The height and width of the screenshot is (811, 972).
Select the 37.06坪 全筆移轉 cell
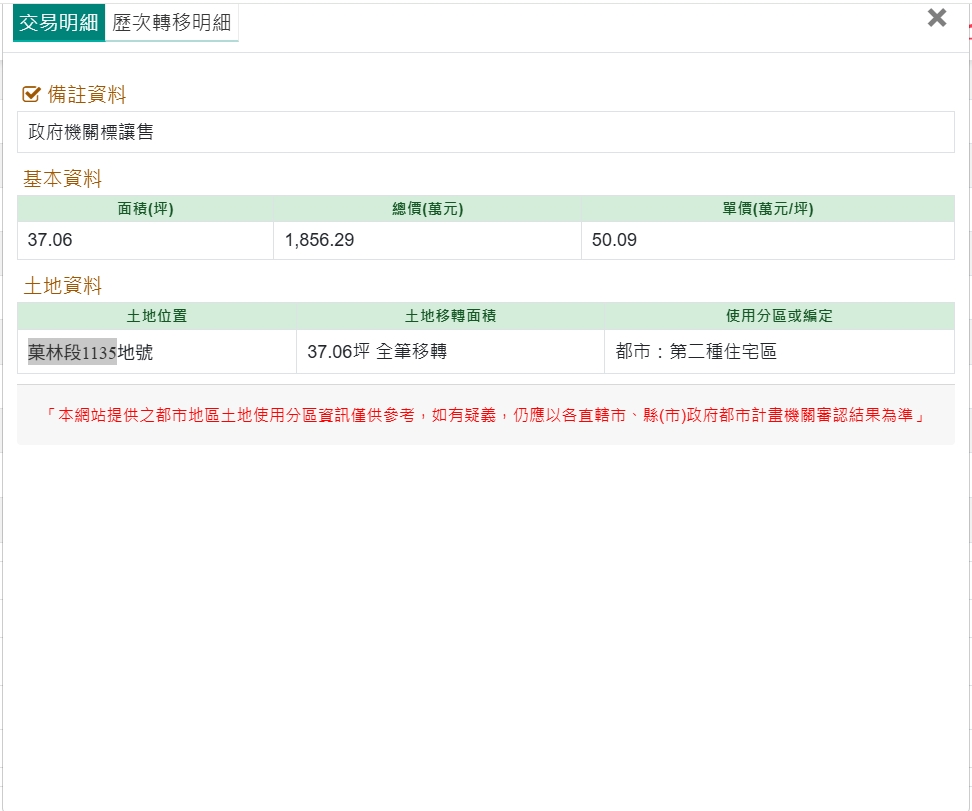(x=450, y=352)
